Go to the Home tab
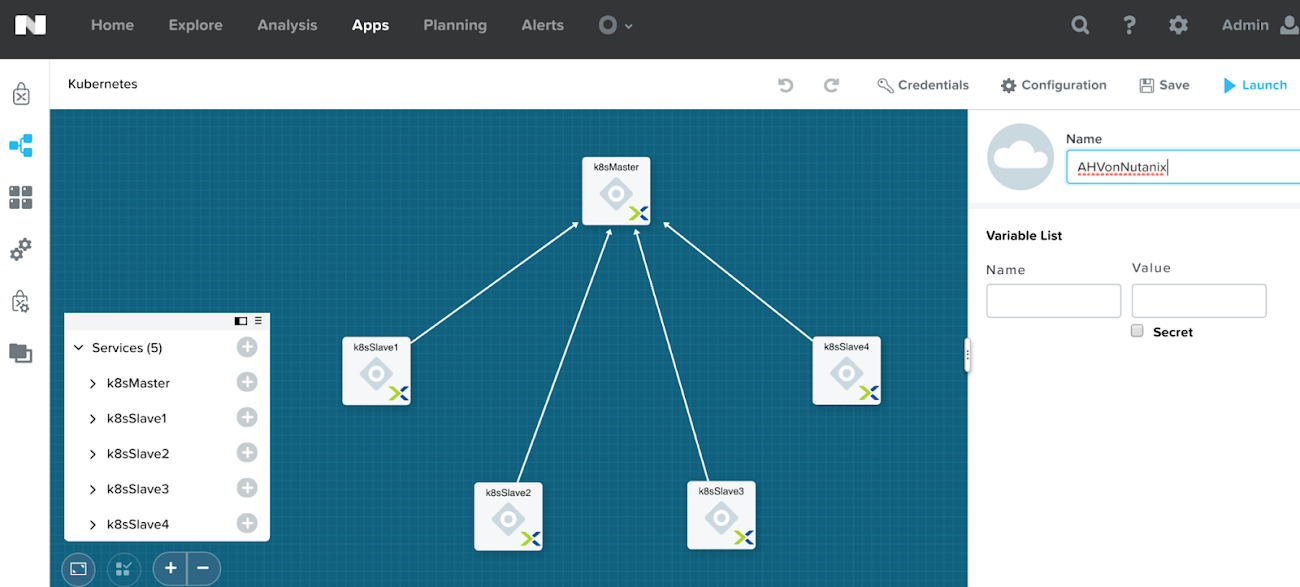 (112, 25)
